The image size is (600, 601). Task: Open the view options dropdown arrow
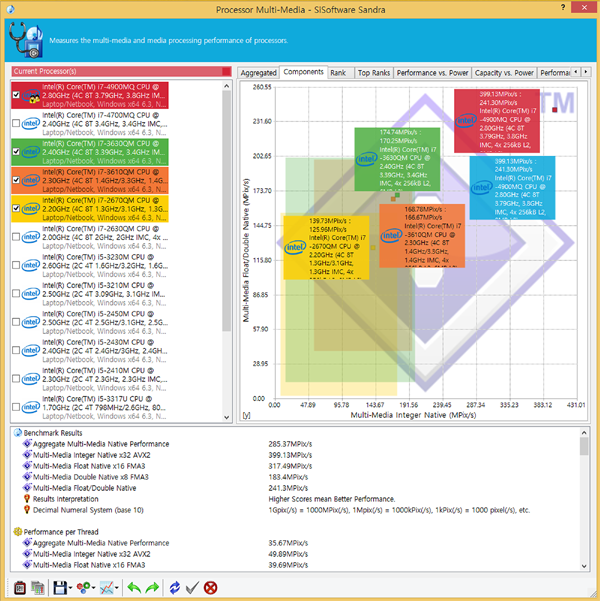coord(94,588)
